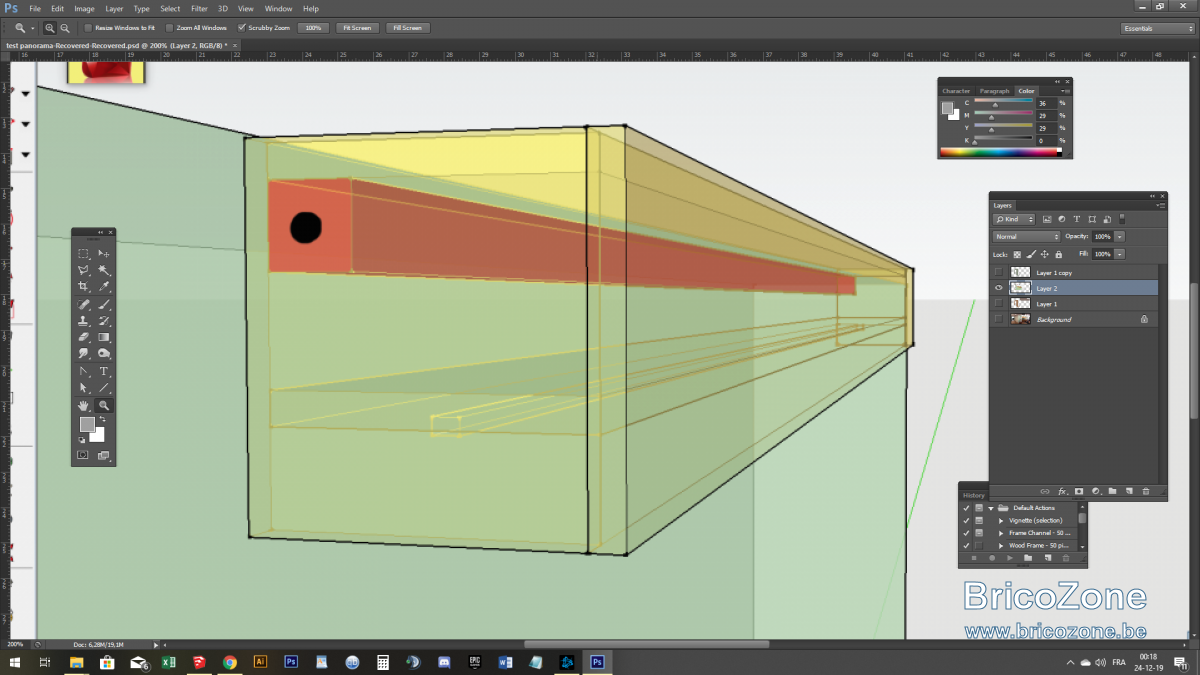Open the Normal blend mode dropdown
Image resolution: width=1200 pixels, height=675 pixels.
(1026, 236)
